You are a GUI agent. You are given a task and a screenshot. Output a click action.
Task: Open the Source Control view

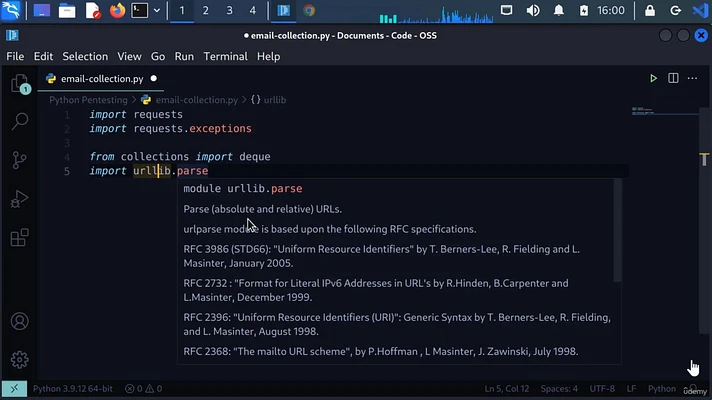[x=19, y=160]
